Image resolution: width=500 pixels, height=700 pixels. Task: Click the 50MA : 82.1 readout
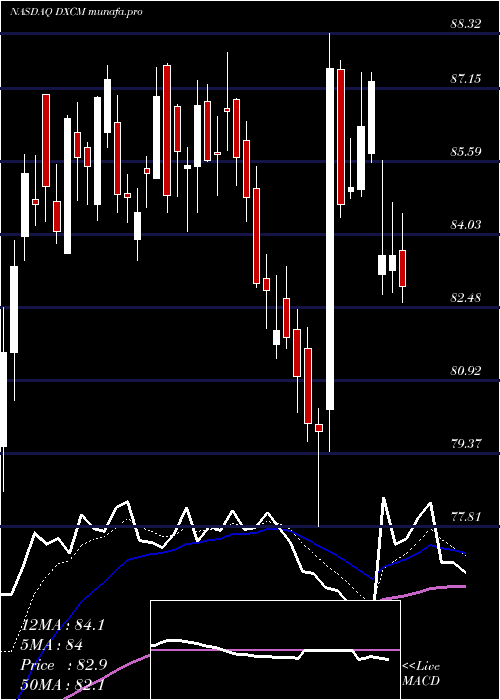click(63, 684)
